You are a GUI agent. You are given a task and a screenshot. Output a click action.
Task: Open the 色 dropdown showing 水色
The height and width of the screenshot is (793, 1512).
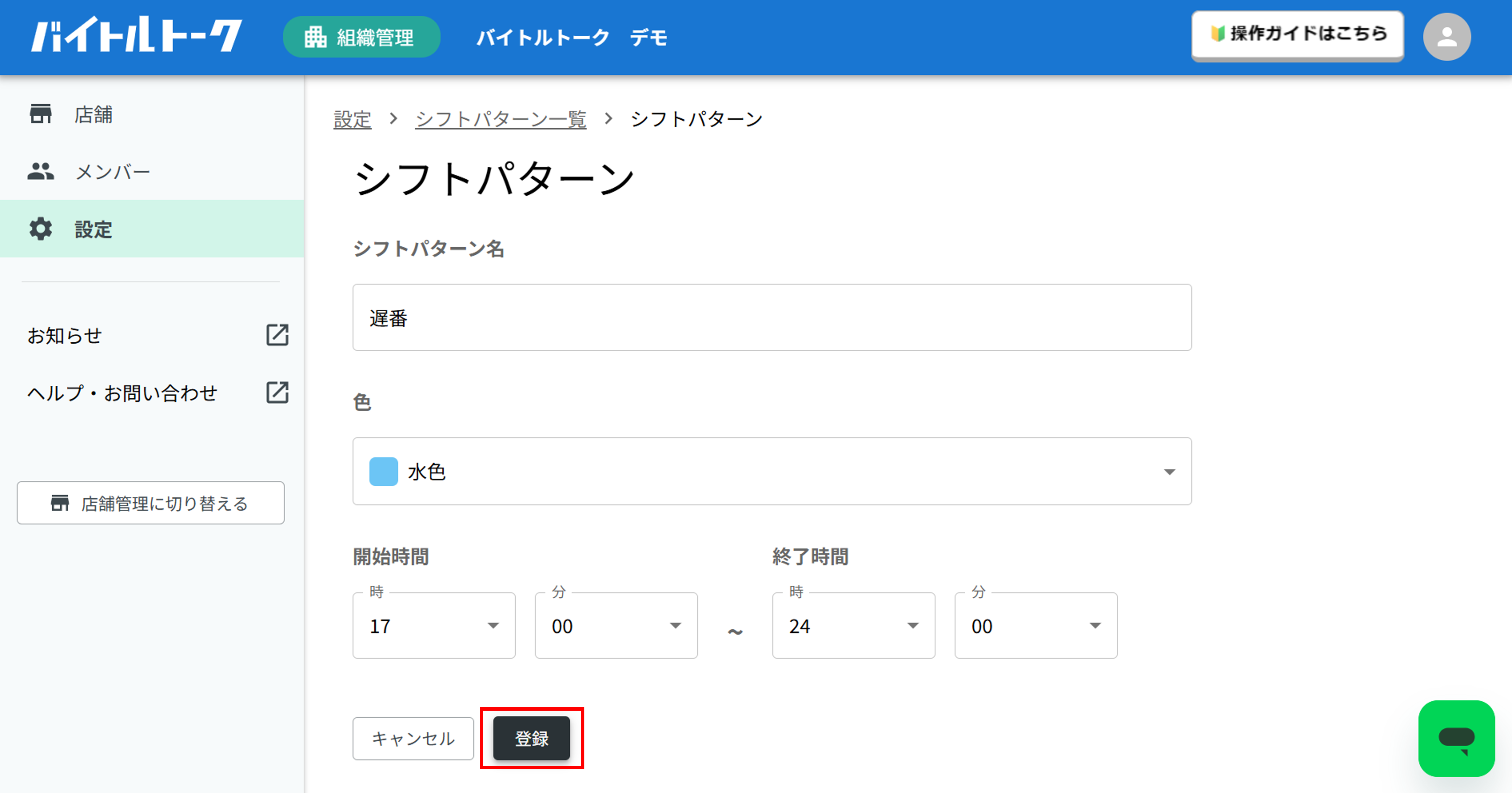pos(772,471)
